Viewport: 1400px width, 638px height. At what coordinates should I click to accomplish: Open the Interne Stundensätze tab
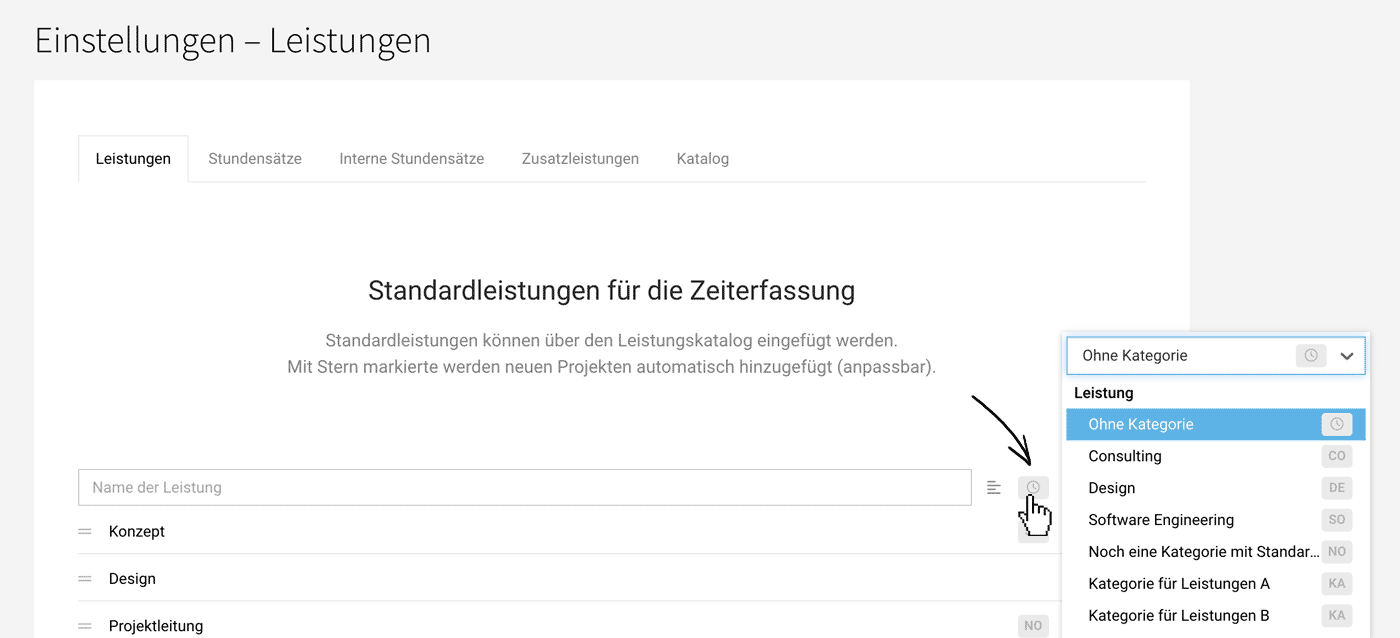pyautogui.click(x=411, y=158)
